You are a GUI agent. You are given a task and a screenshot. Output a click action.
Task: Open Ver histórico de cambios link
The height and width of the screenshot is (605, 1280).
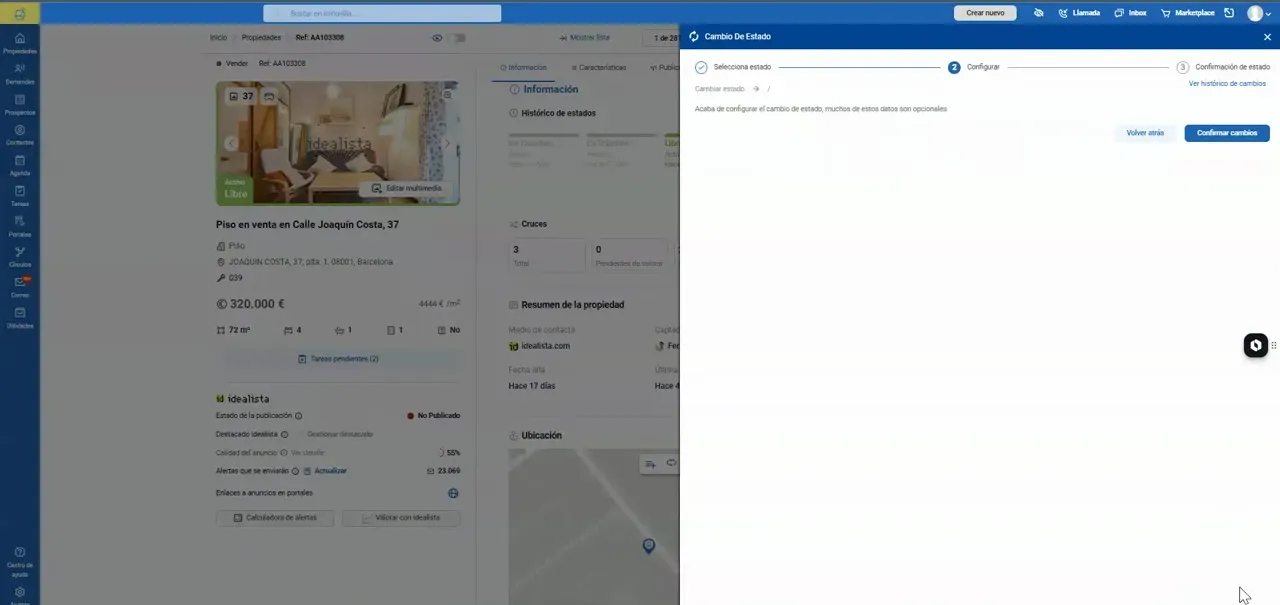1227,84
